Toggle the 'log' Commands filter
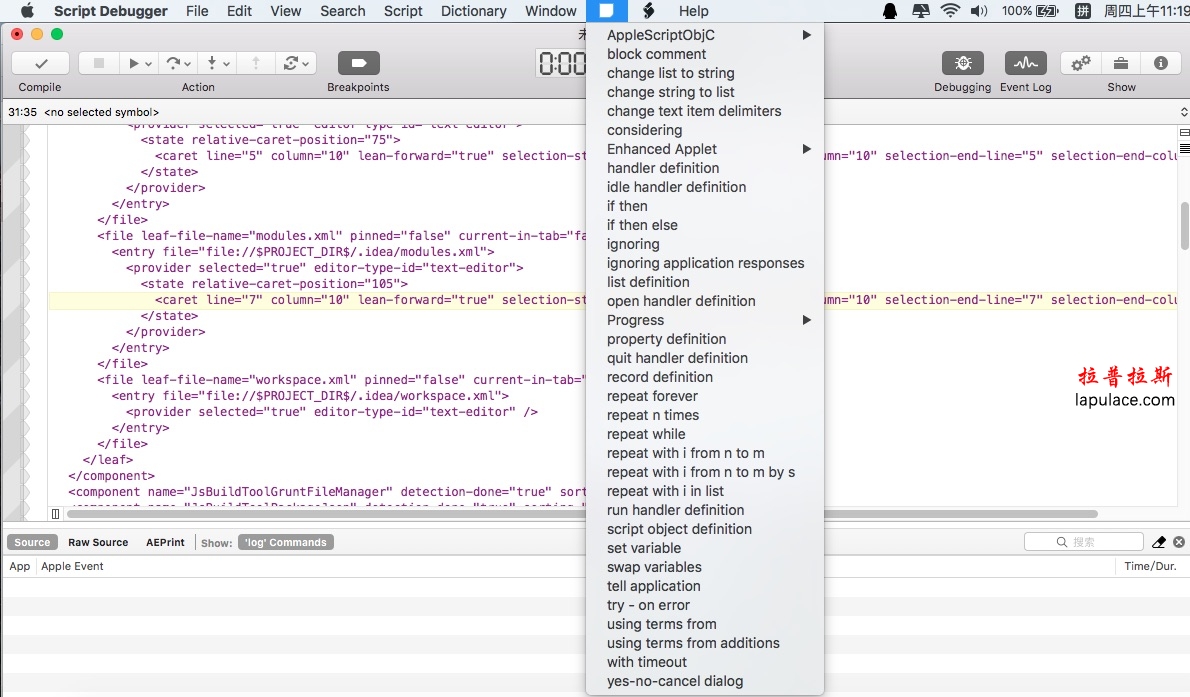This screenshot has width=1190, height=697. tap(286, 542)
